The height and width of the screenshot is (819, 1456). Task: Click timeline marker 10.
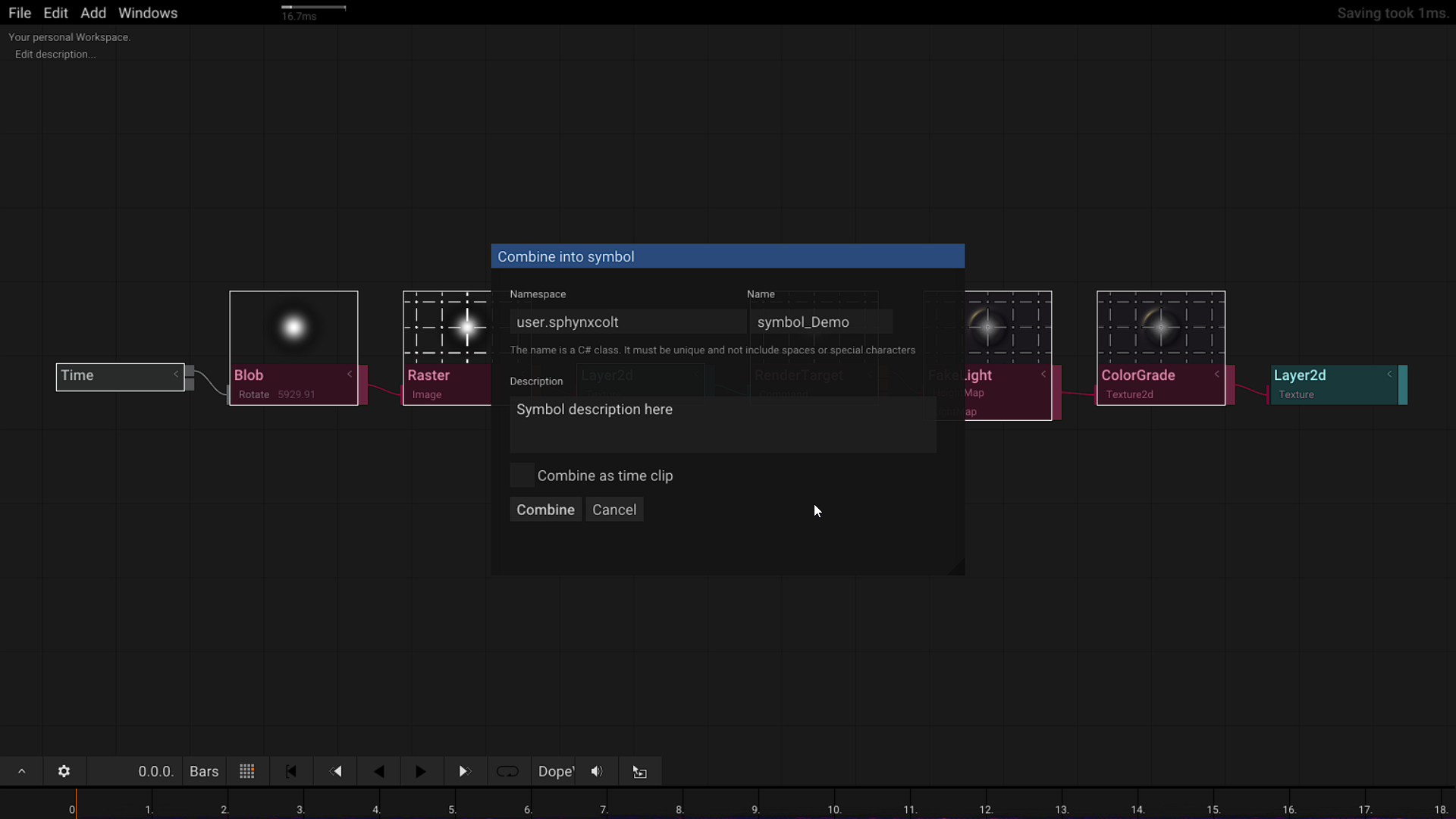[x=834, y=809]
